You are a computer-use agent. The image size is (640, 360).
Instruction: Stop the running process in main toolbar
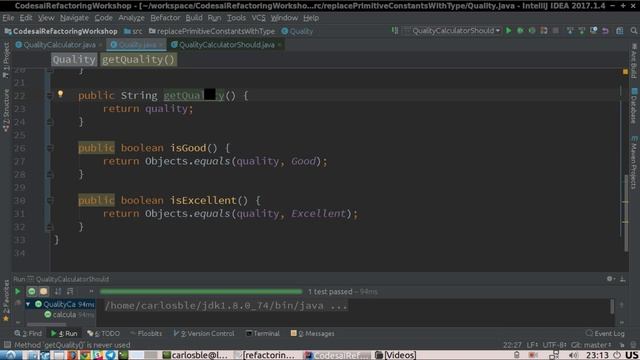[556, 31]
